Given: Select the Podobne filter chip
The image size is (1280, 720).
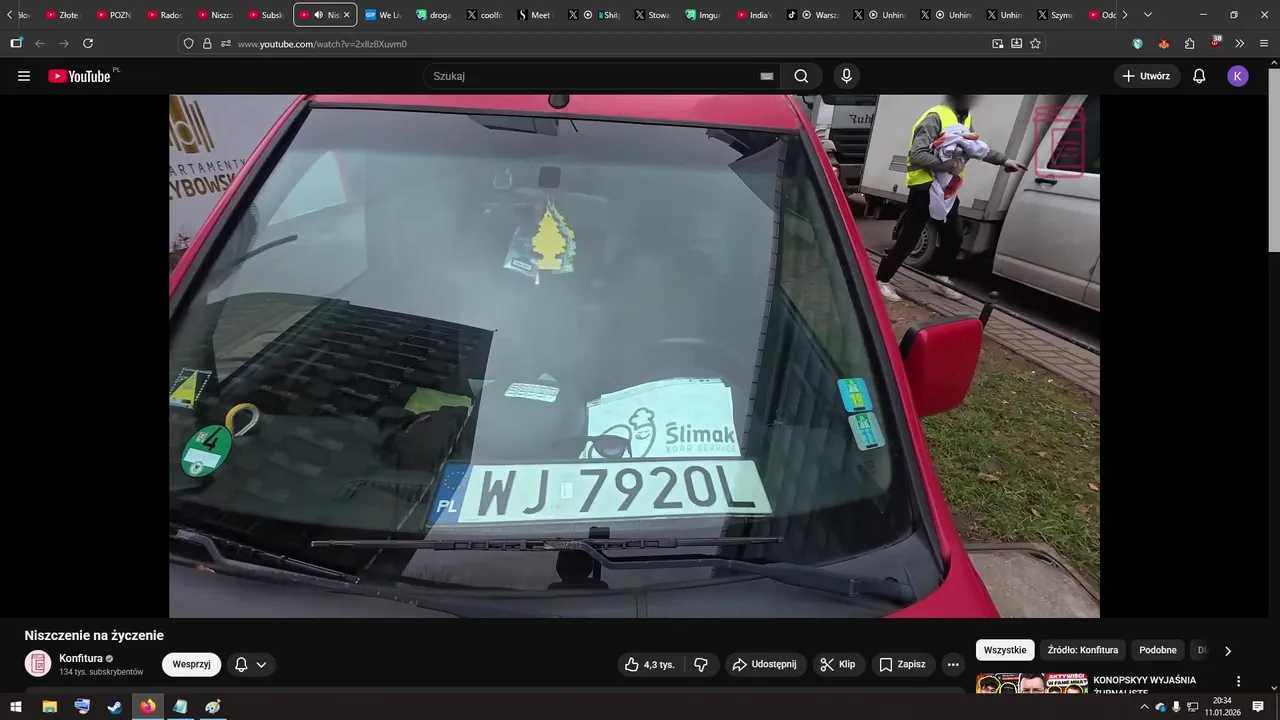Looking at the screenshot, I should pyautogui.click(x=1158, y=650).
